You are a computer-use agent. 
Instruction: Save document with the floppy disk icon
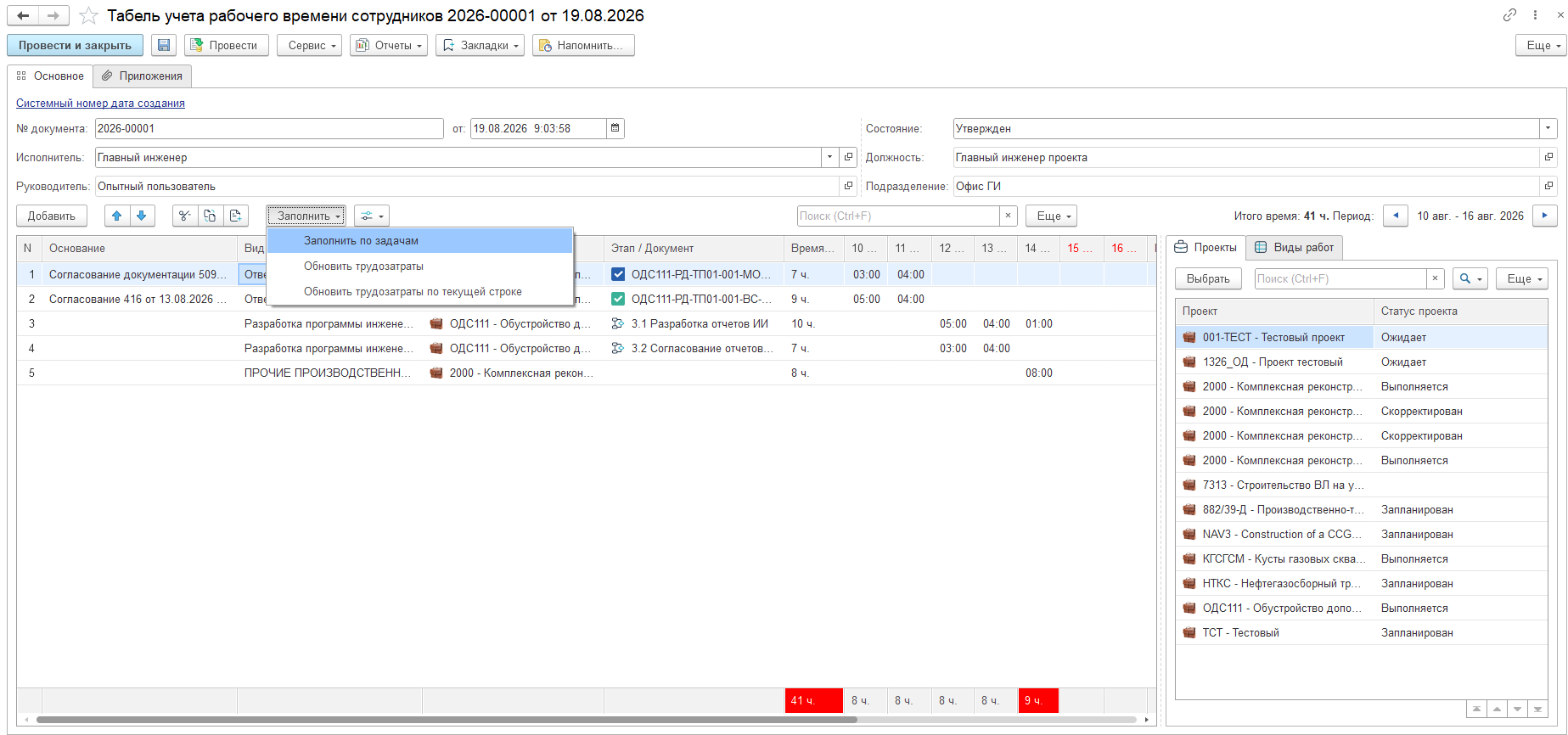pyautogui.click(x=164, y=45)
